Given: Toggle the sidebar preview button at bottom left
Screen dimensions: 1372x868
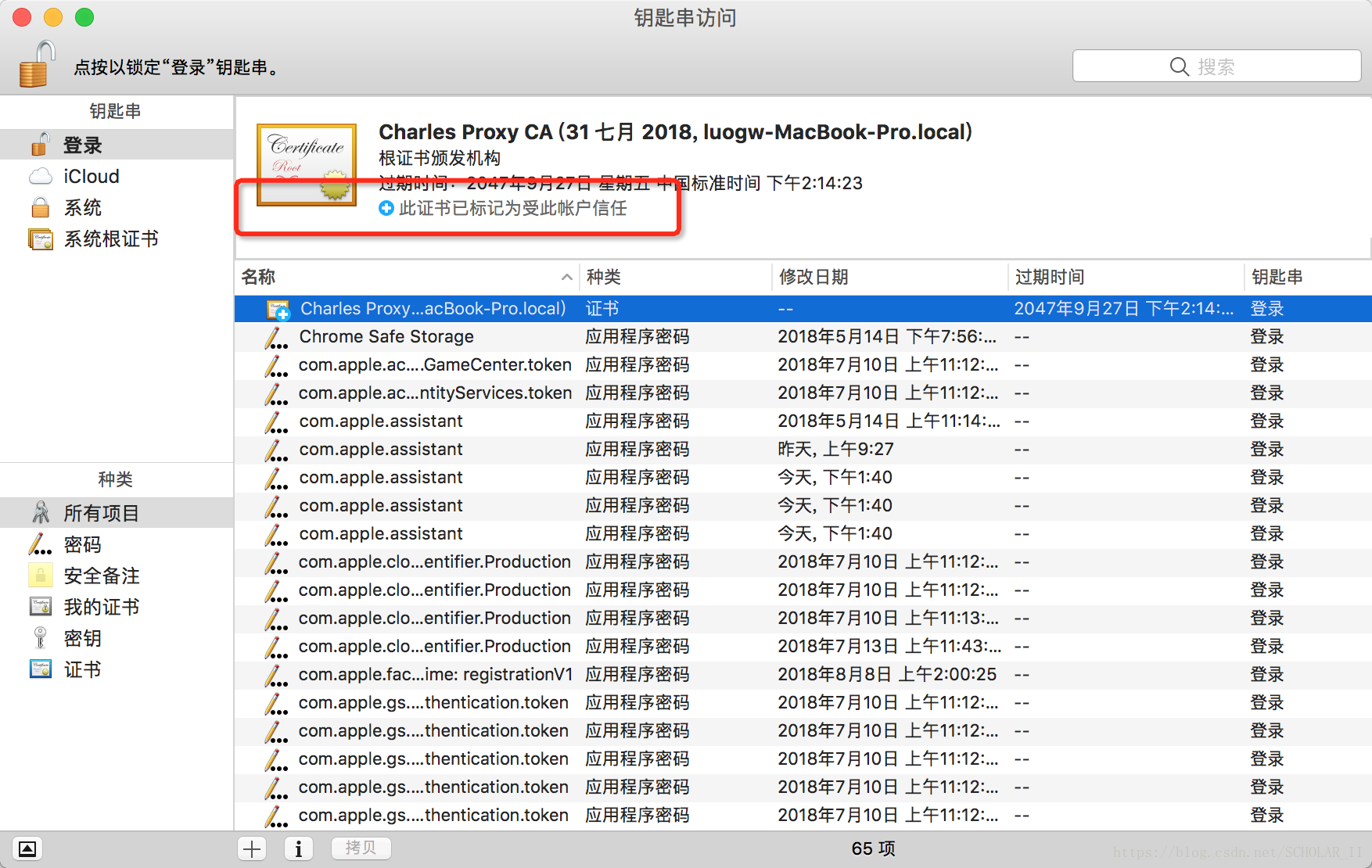Looking at the screenshot, I should (27, 848).
